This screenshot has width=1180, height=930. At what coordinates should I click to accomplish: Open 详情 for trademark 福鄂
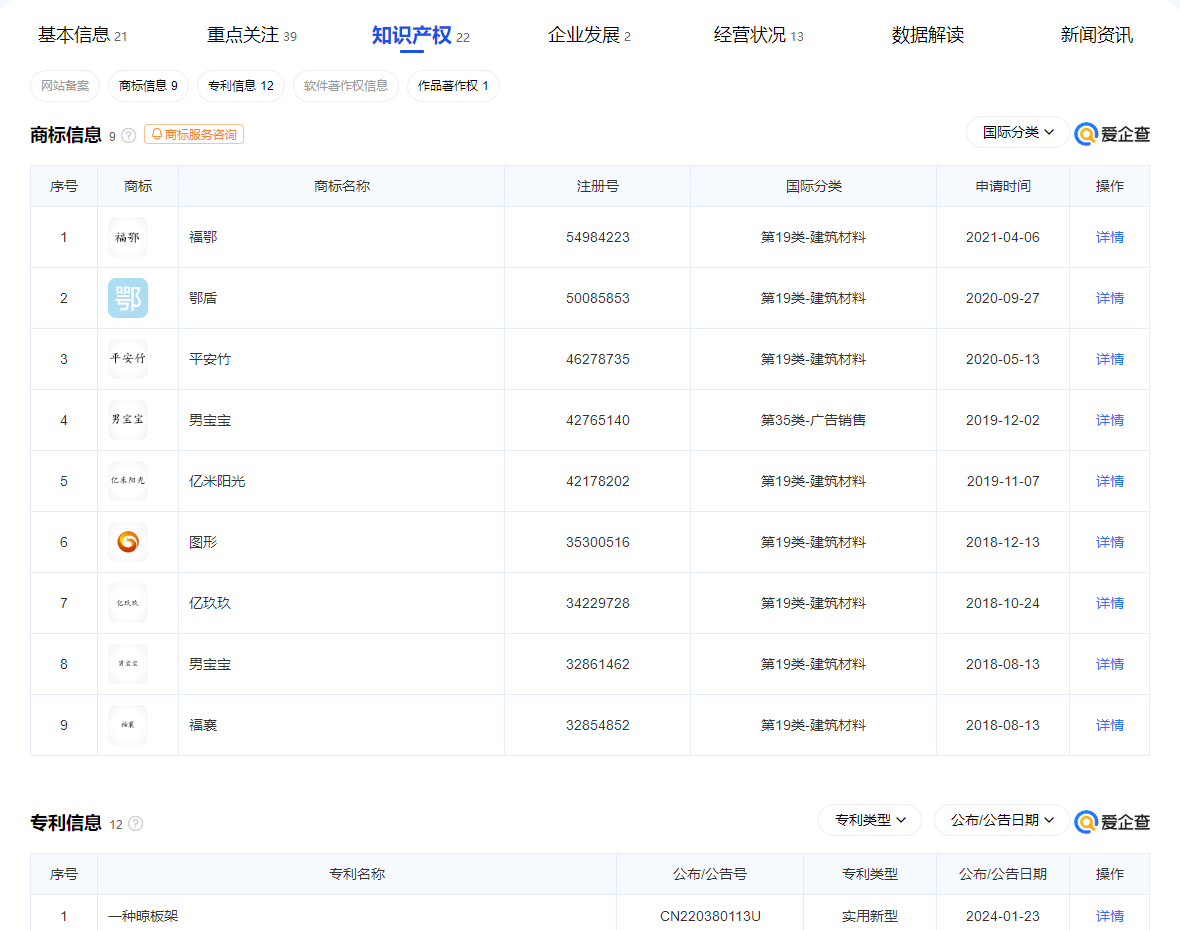pyautogui.click(x=1110, y=237)
